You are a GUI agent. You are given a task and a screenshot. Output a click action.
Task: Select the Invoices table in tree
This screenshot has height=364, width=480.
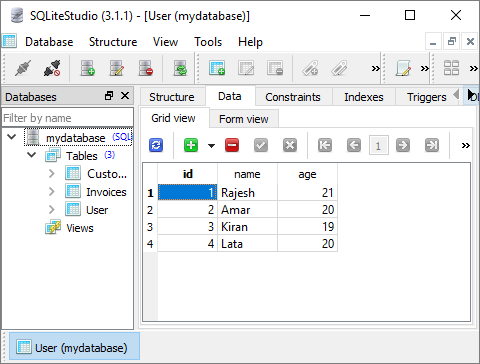pos(106,192)
